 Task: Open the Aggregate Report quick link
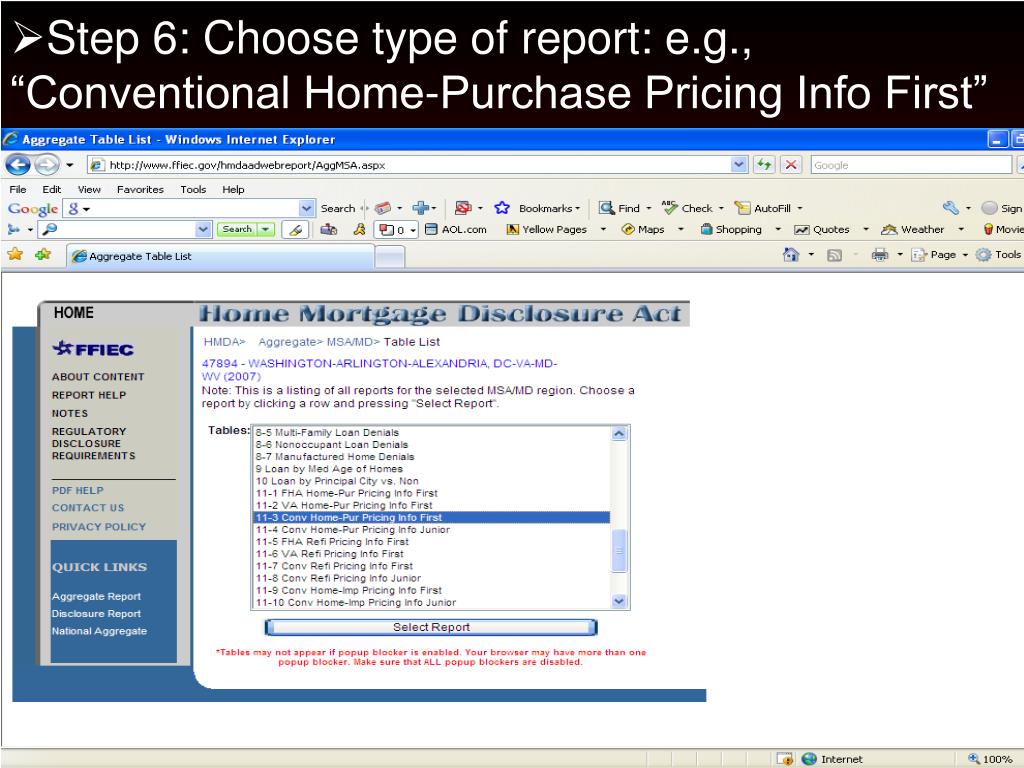(97, 596)
